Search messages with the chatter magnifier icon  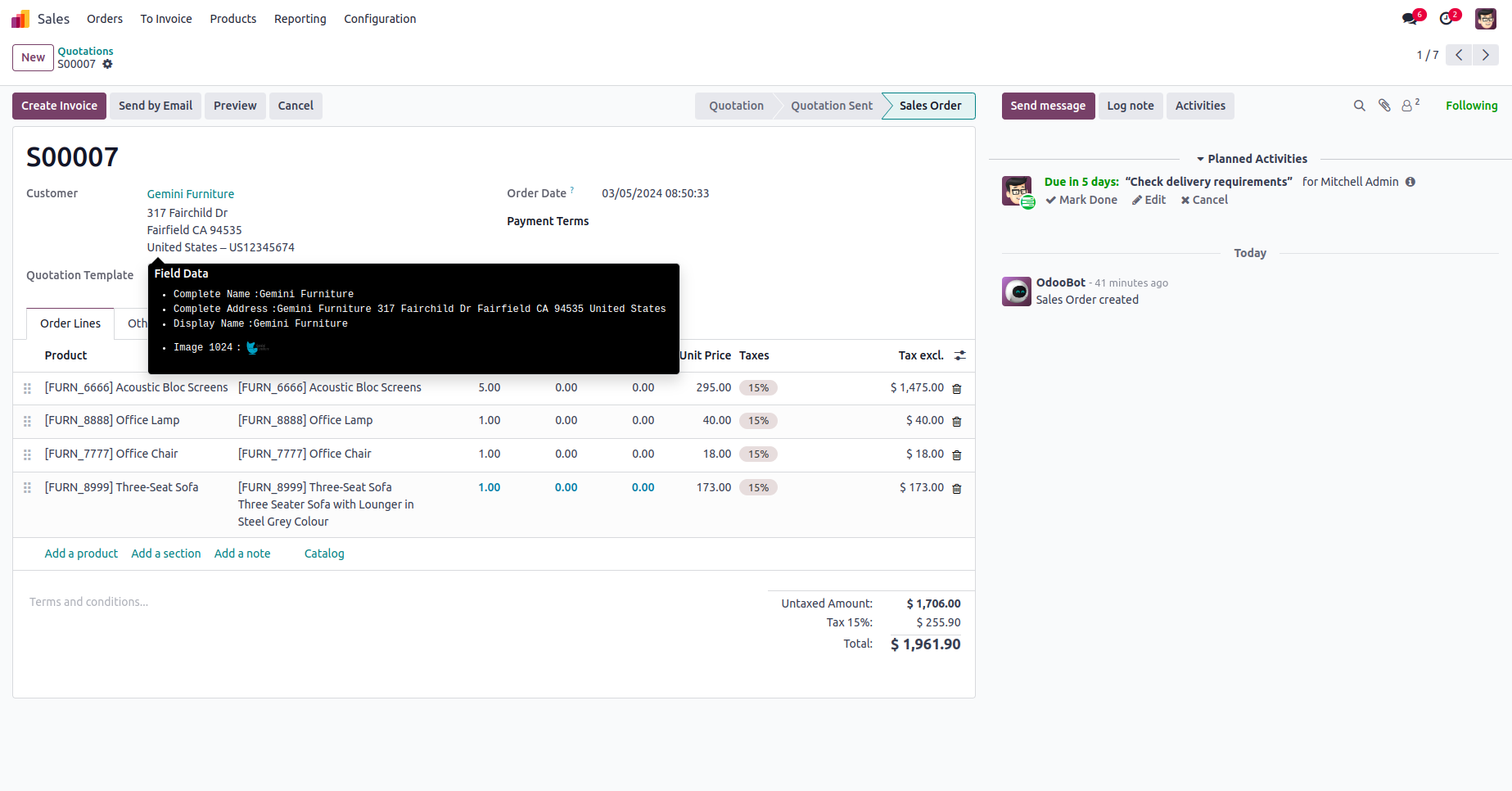pos(1360,106)
